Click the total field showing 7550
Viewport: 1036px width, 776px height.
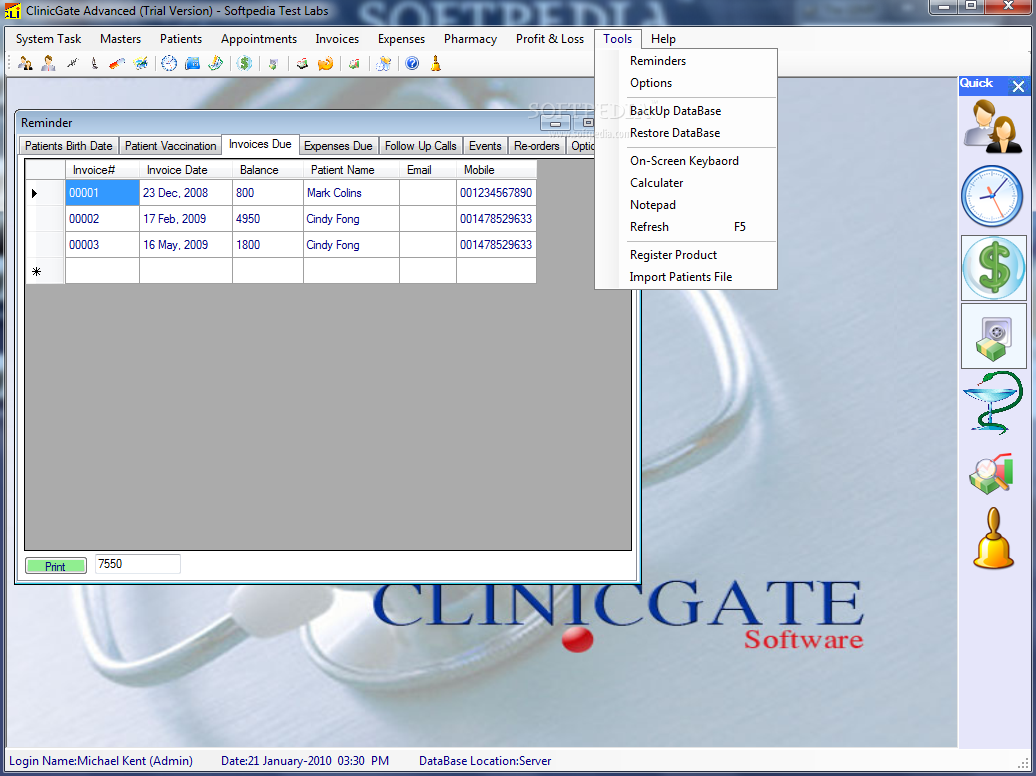[137, 564]
